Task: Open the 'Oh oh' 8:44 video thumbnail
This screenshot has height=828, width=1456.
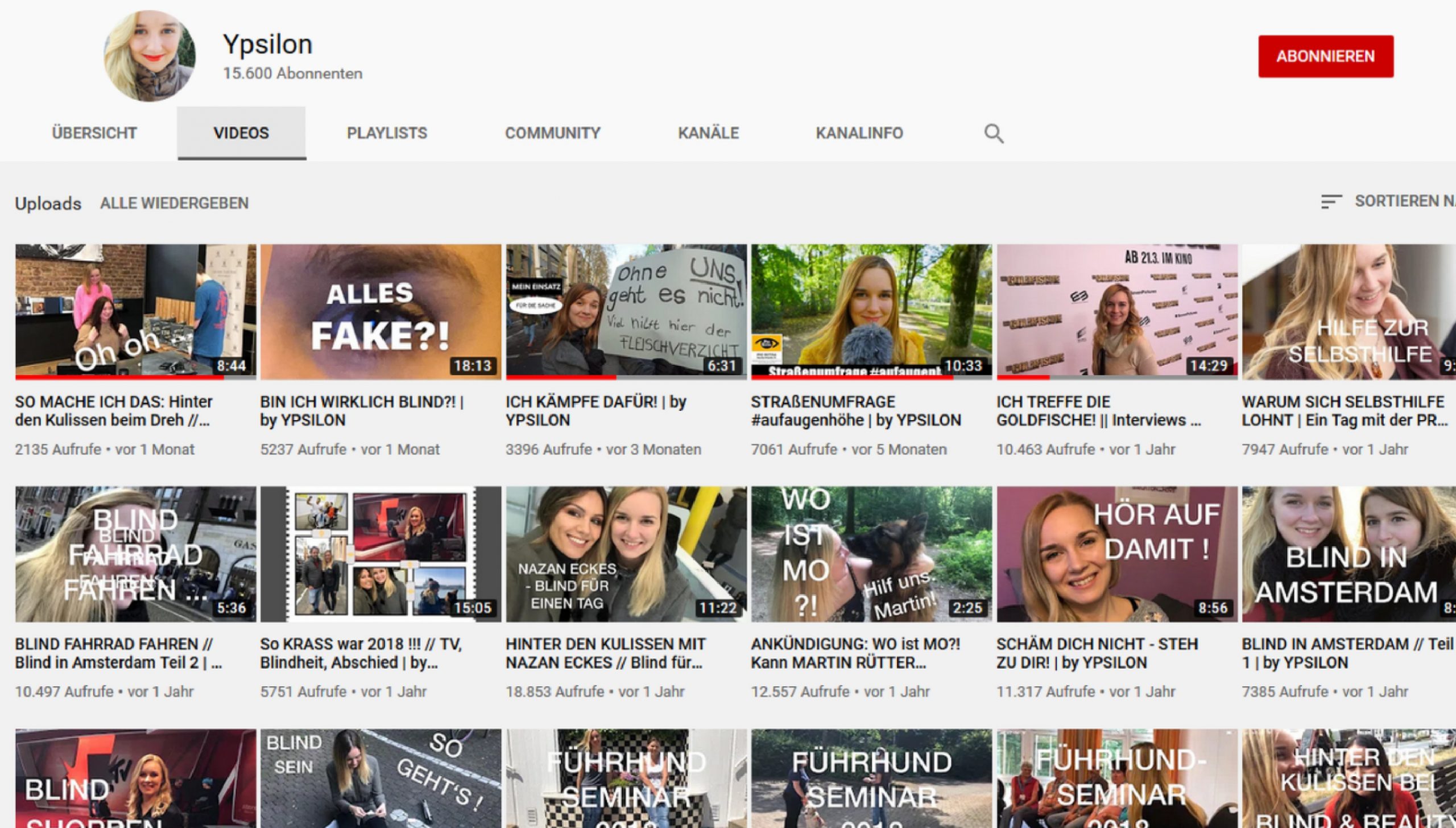Action: pos(135,312)
